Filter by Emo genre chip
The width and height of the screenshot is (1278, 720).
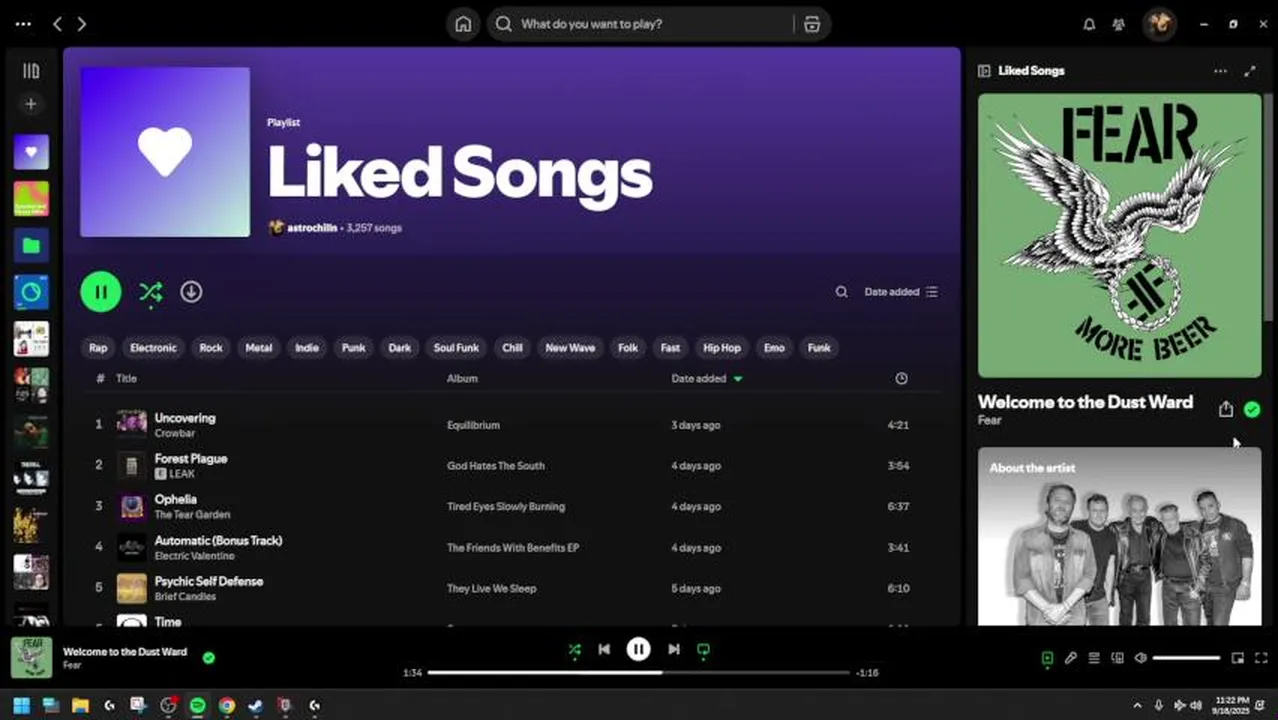(774, 348)
